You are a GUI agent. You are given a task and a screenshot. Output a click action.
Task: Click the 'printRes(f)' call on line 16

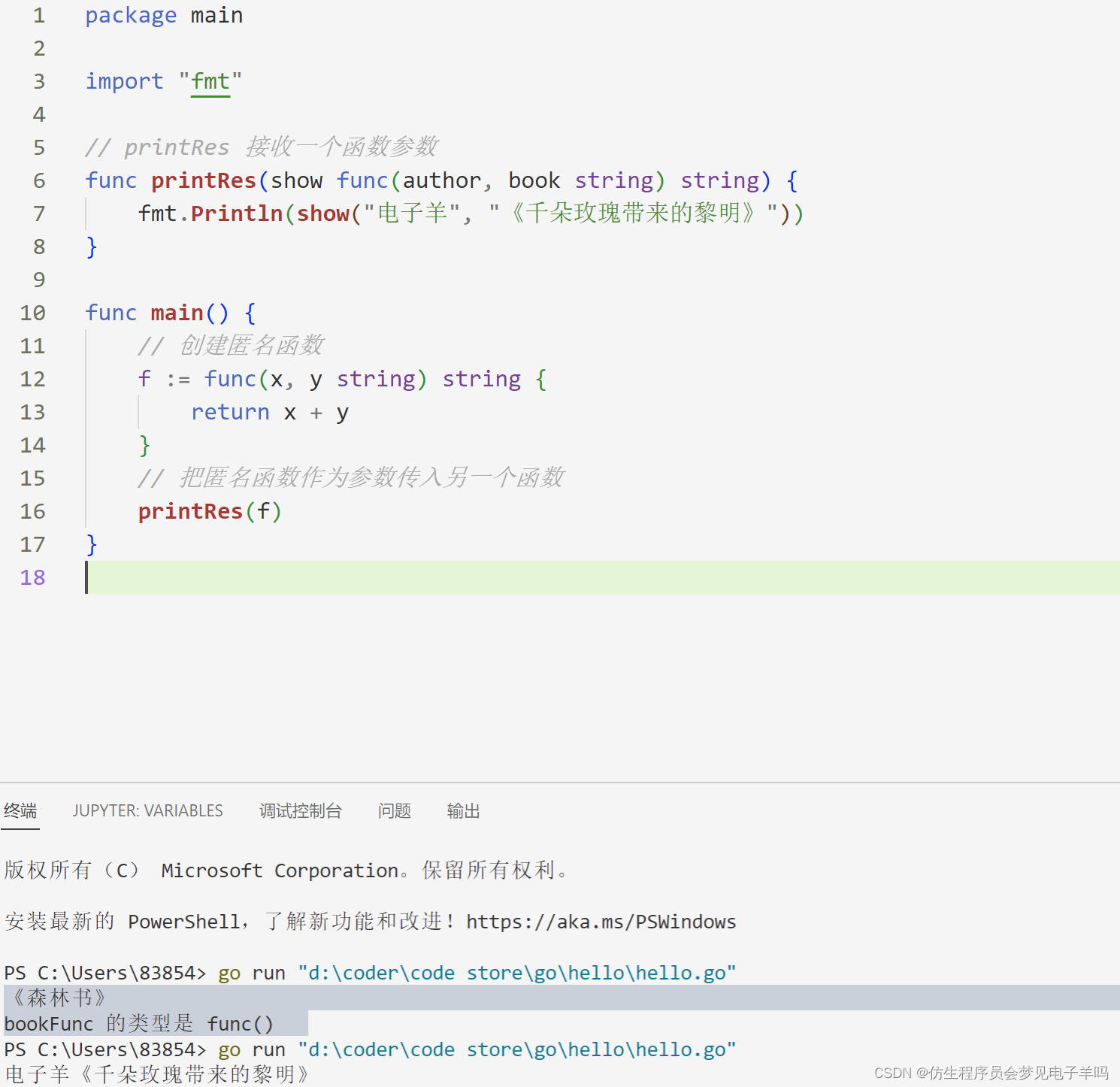pos(210,511)
